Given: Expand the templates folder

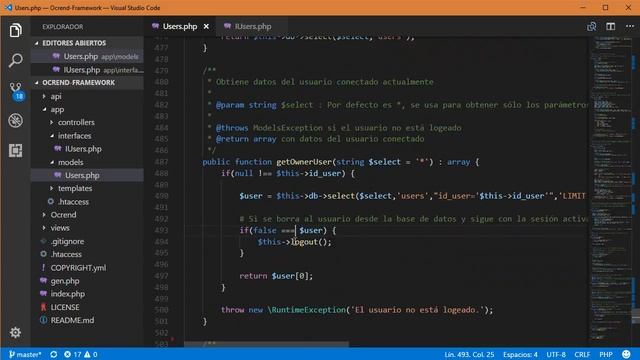Looking at the screenshot, I should point(87,188).
